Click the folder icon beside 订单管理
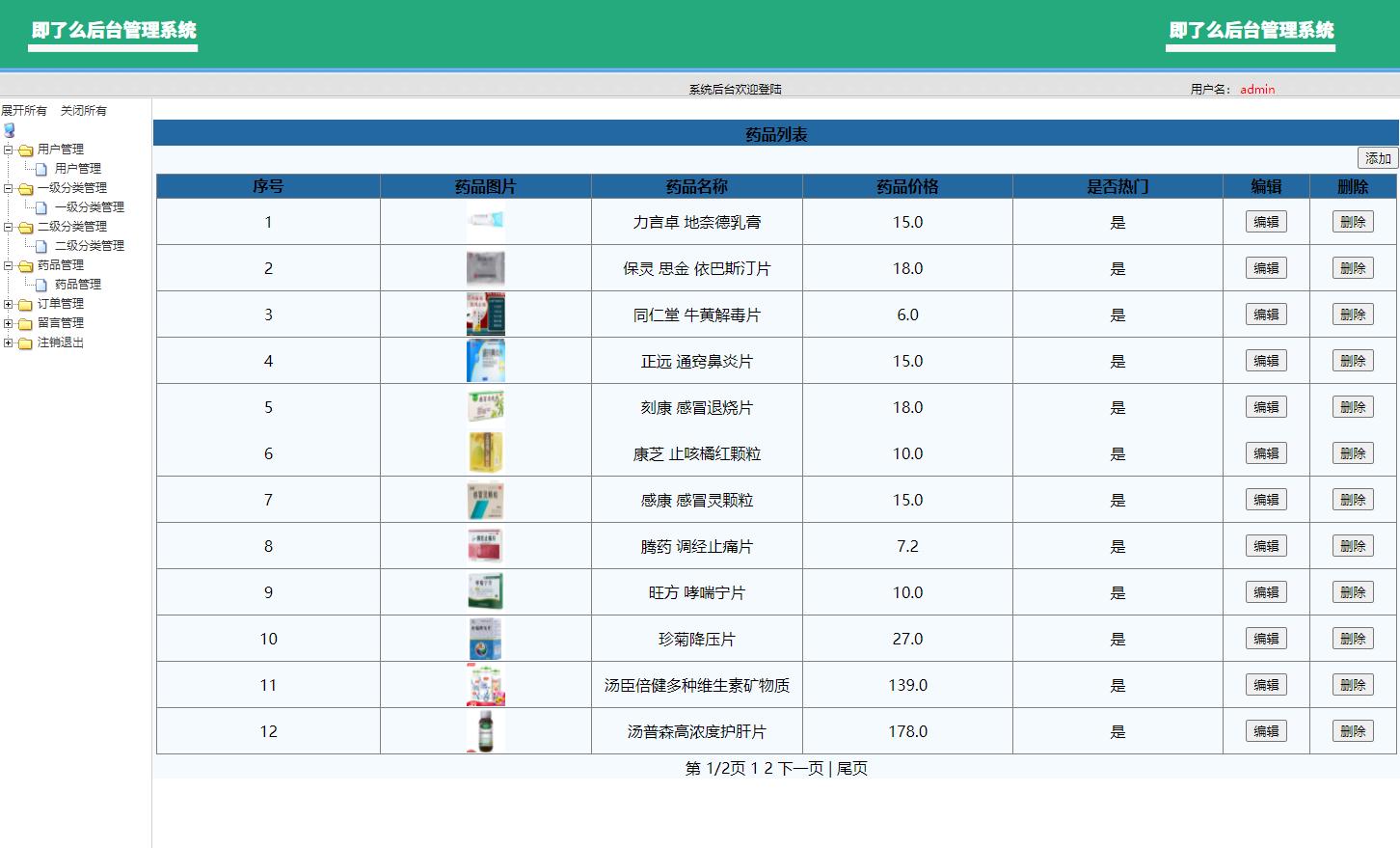 pyautogui.click(x=26, y=305)
